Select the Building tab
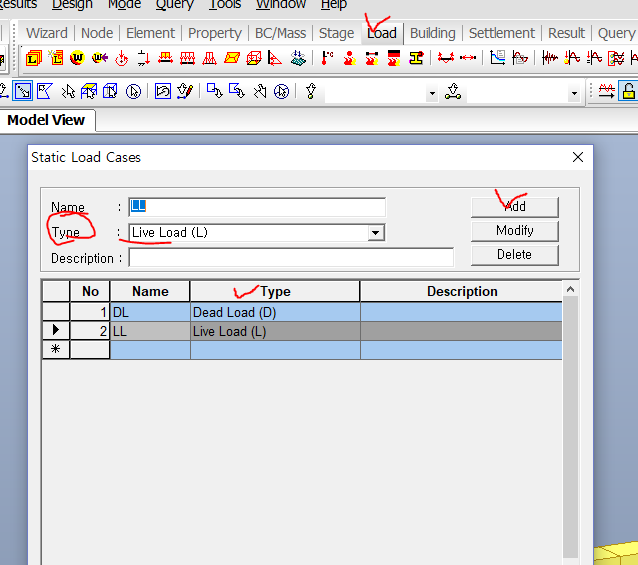This screenshot has width=638, height=565. point(433,33)
